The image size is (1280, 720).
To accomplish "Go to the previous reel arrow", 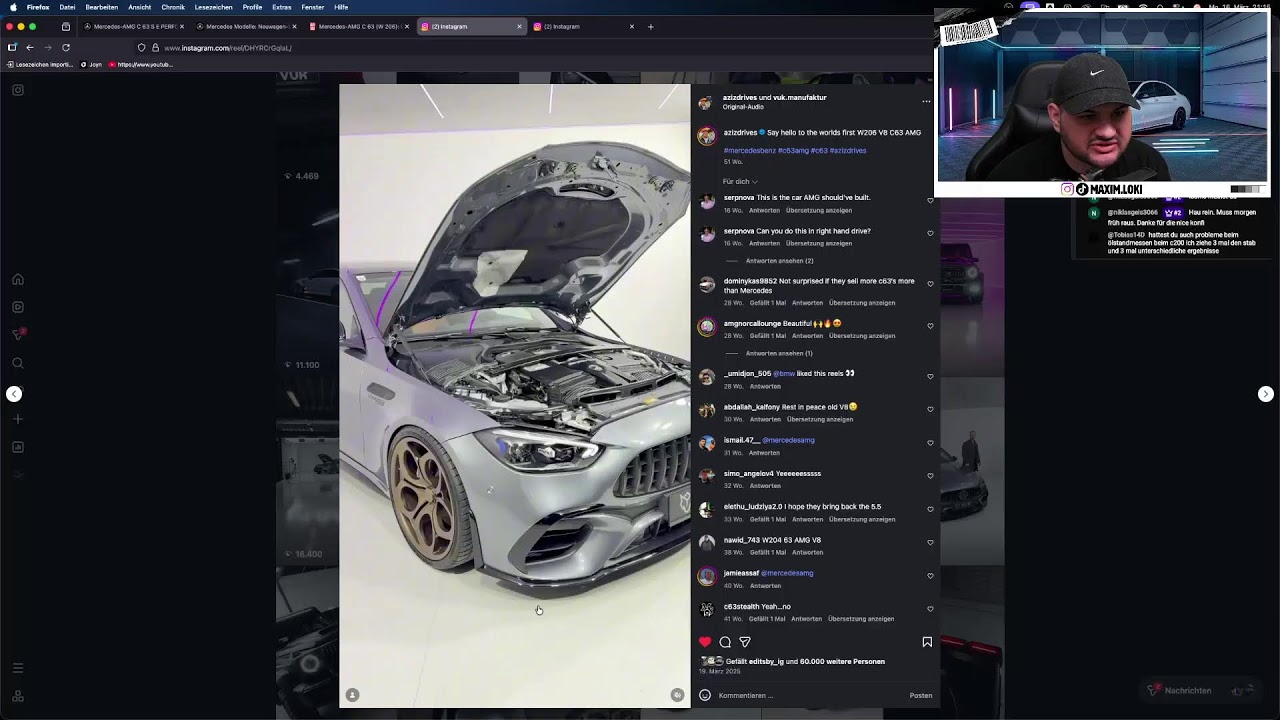I will tap(14, 394).
